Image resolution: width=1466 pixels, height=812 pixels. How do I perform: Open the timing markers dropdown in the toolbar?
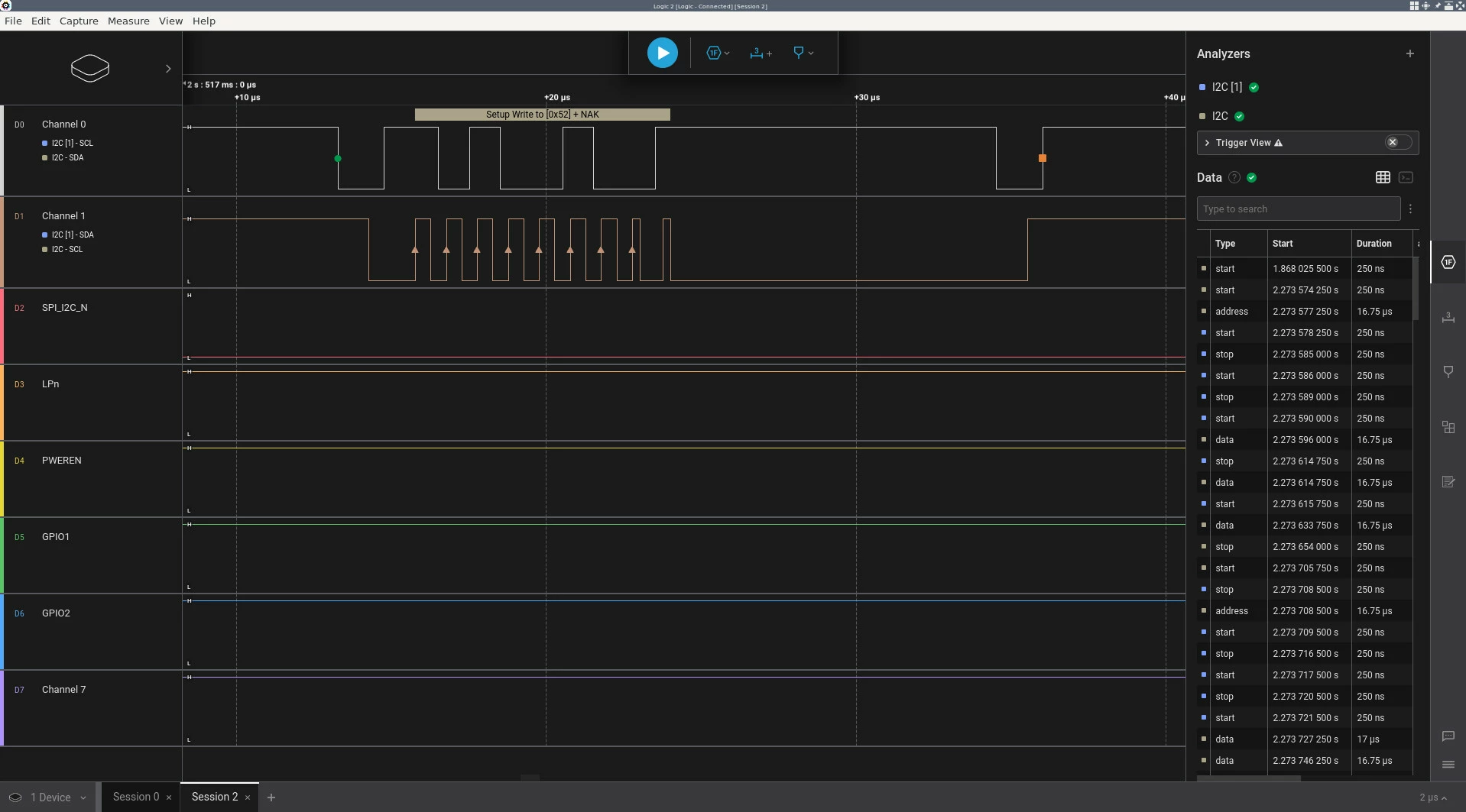(x=803, y=53)
